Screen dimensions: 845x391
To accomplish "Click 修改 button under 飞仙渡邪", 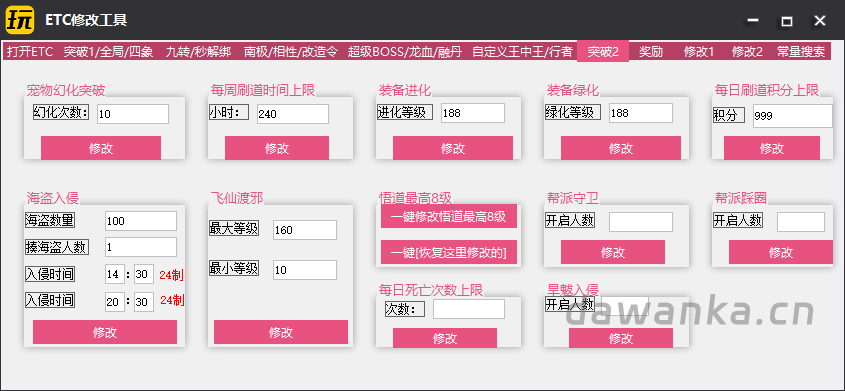I will [x=281, y=332].
